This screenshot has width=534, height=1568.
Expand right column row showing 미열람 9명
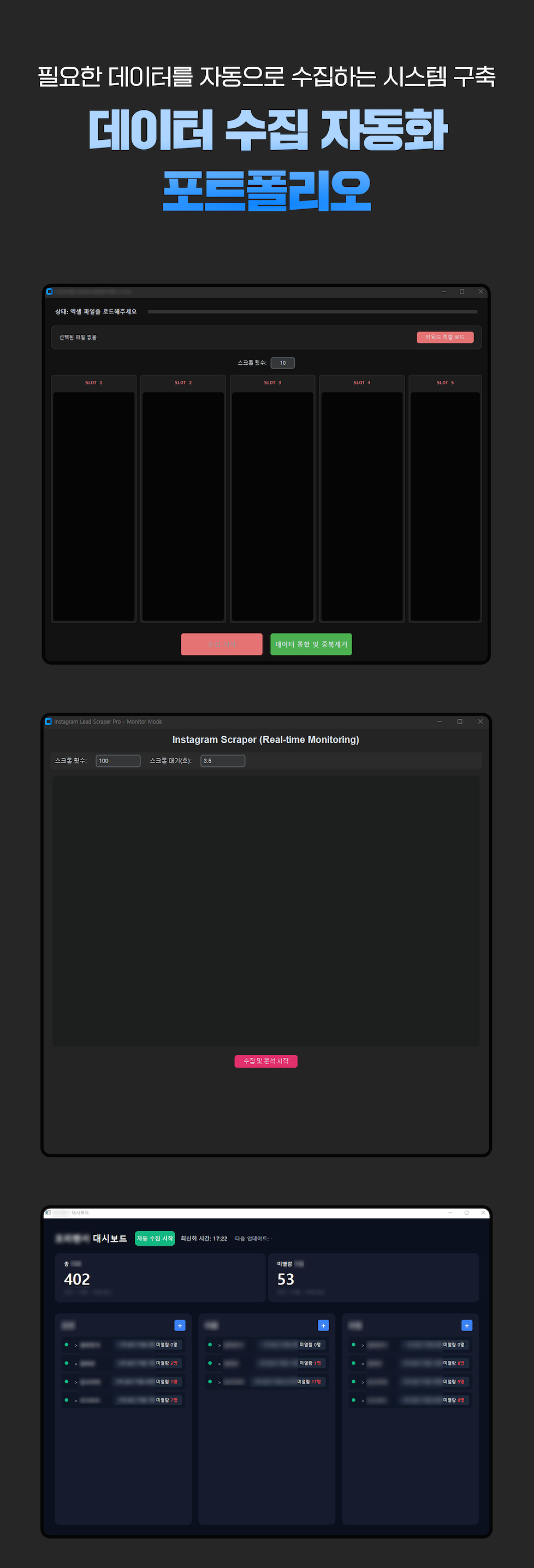[x=363, y=1382]
